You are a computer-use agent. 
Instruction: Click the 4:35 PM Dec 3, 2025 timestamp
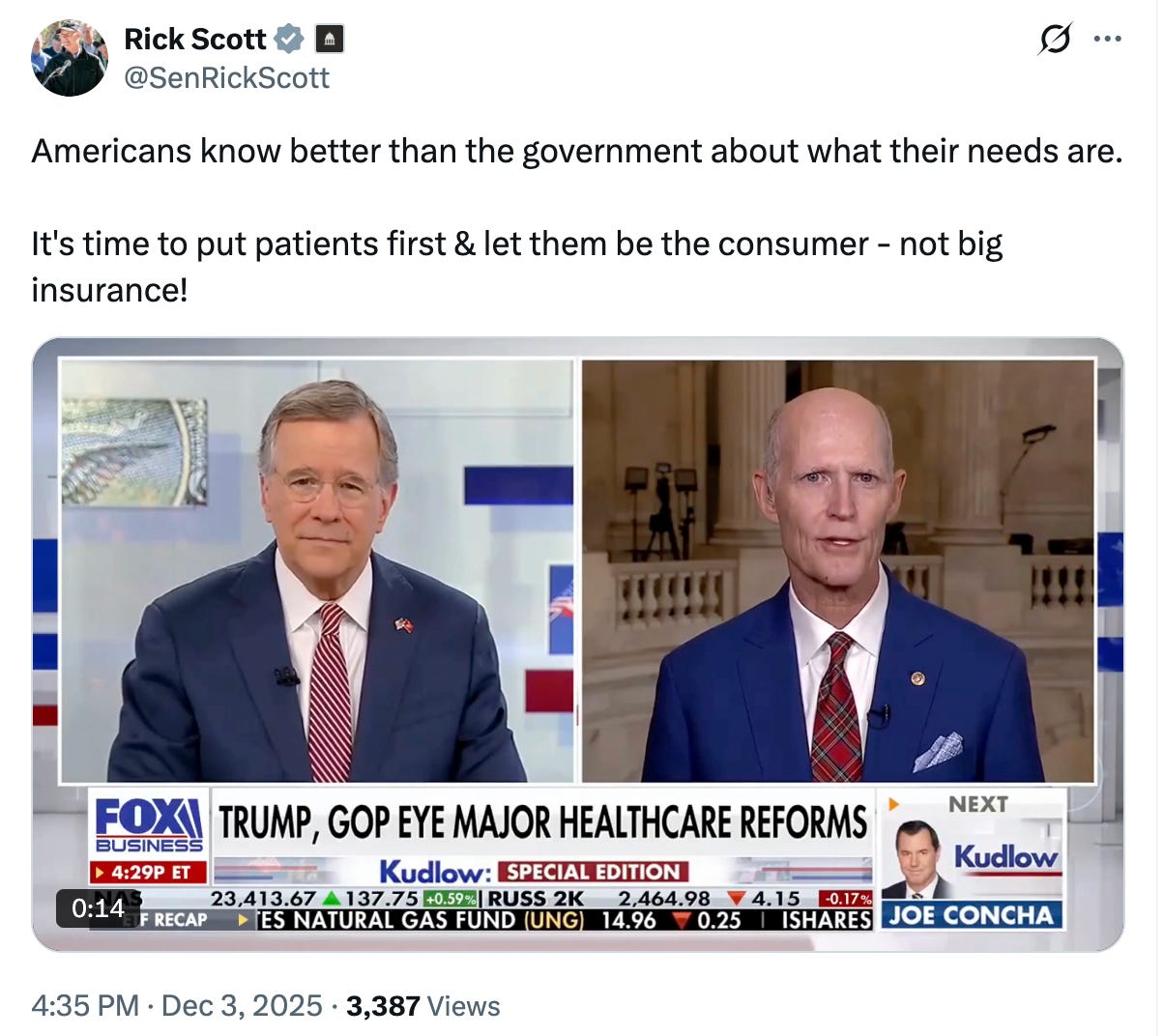[177, 1005]
